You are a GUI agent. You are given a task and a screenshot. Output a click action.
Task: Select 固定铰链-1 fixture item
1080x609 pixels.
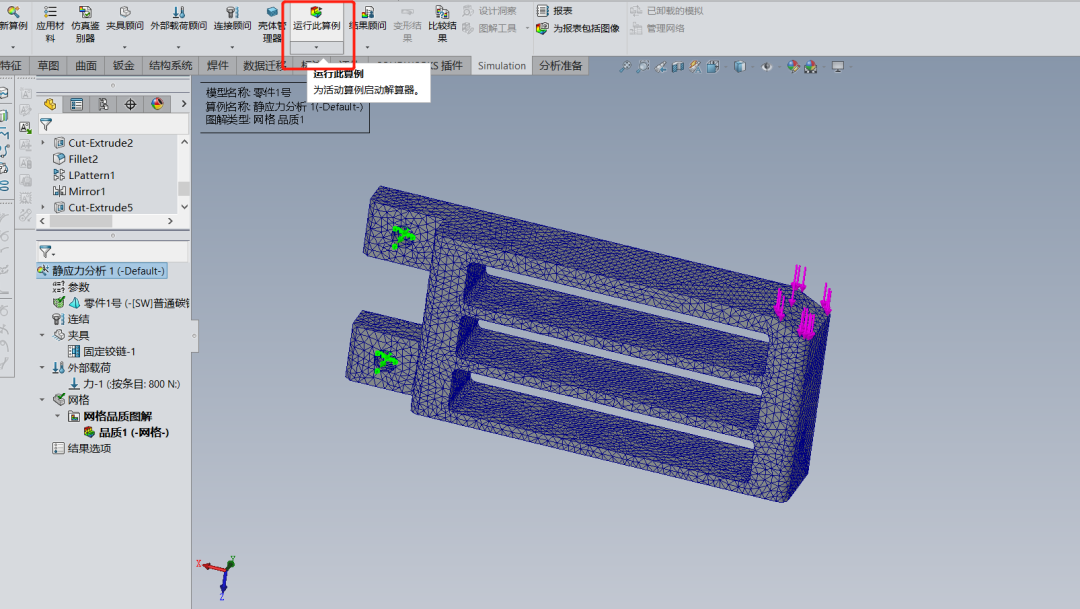(102, 351)
